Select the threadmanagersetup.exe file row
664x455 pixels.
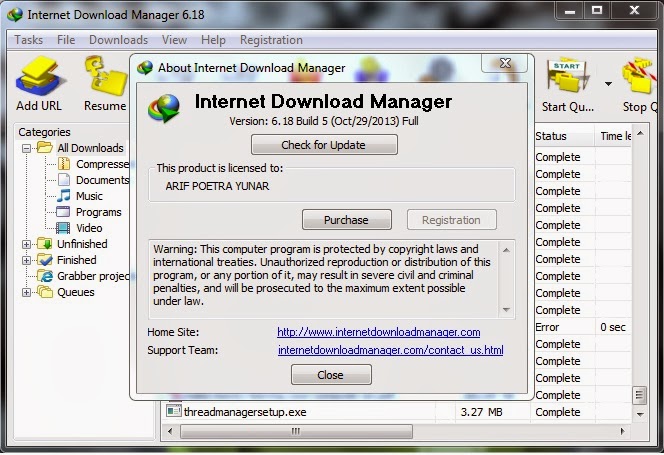coord(397,411)
